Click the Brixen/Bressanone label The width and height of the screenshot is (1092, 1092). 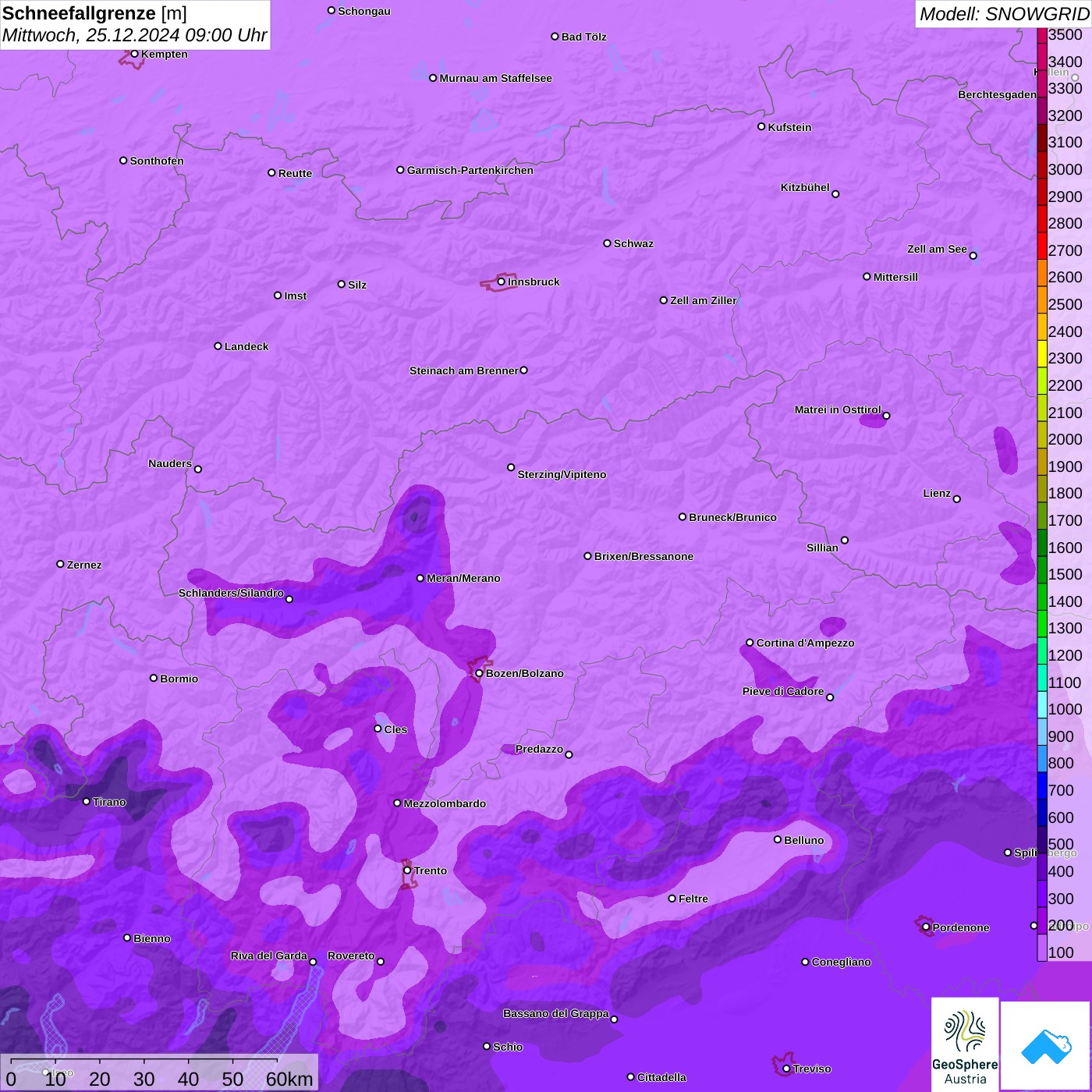[x=643, y=556]
